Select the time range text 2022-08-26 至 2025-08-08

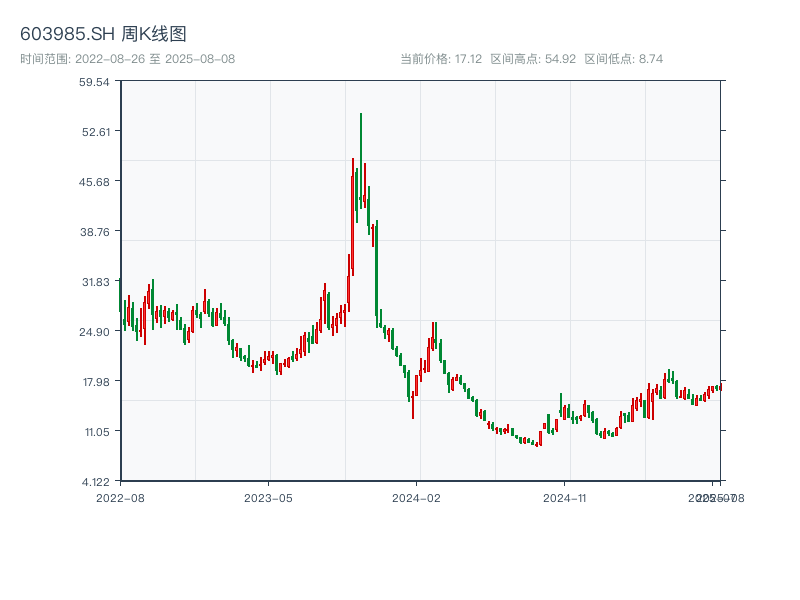coord(155,59)
